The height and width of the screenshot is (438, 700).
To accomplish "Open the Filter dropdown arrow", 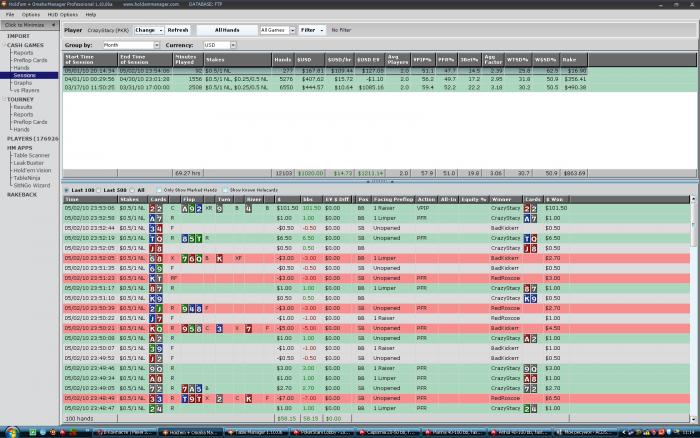I will (x=321, y=30).
